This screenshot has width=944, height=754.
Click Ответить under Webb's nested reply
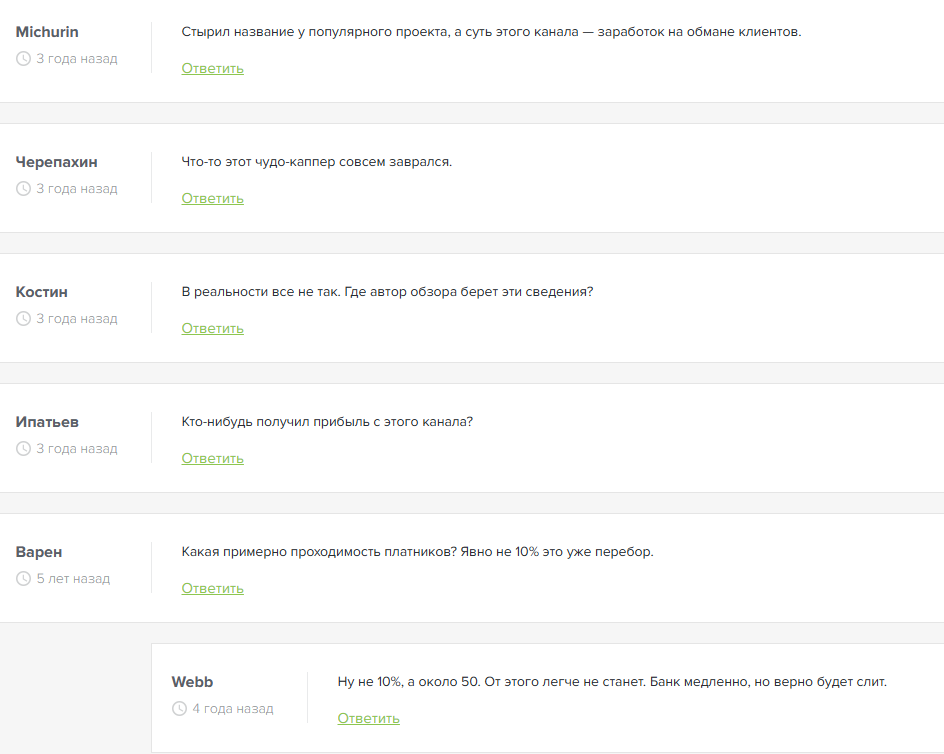(x=368, y=718)
